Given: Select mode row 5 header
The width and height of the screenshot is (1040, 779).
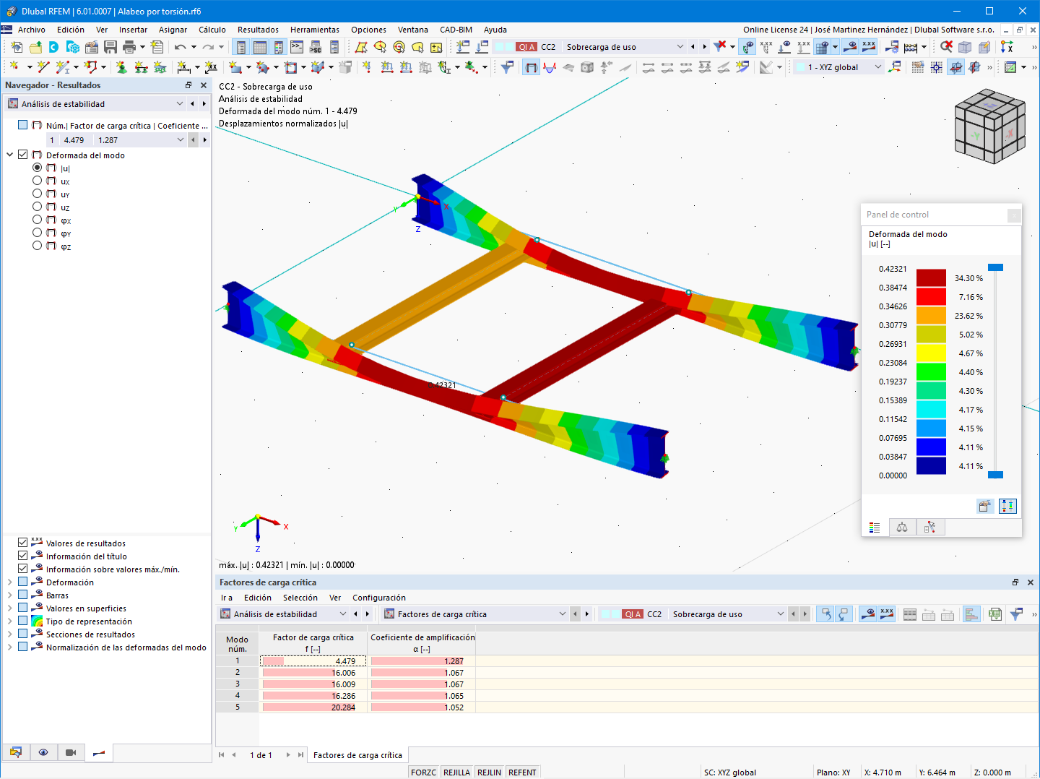Looking at the screenshot, I should click(x=237, y=707).
